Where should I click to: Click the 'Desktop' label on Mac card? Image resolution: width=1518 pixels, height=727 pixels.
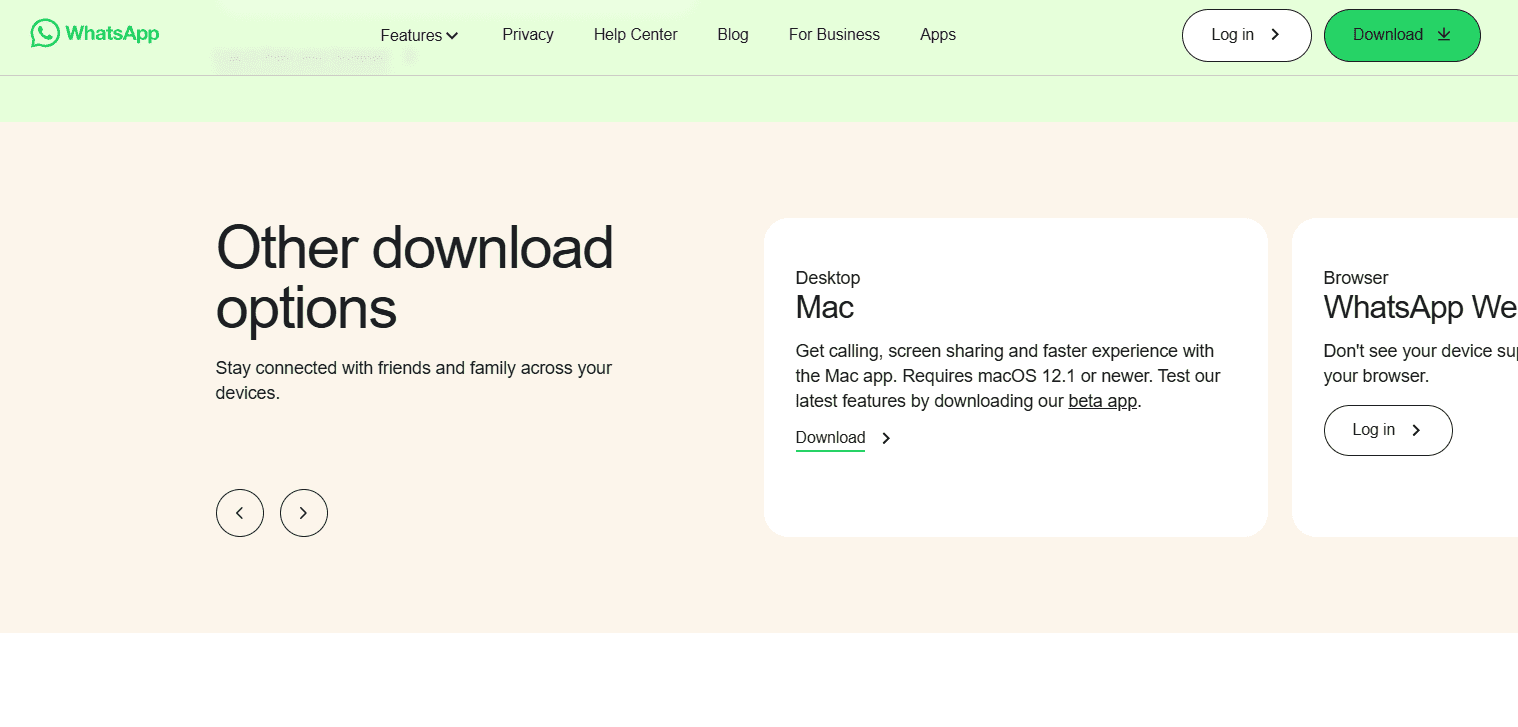tap(828, 278)
